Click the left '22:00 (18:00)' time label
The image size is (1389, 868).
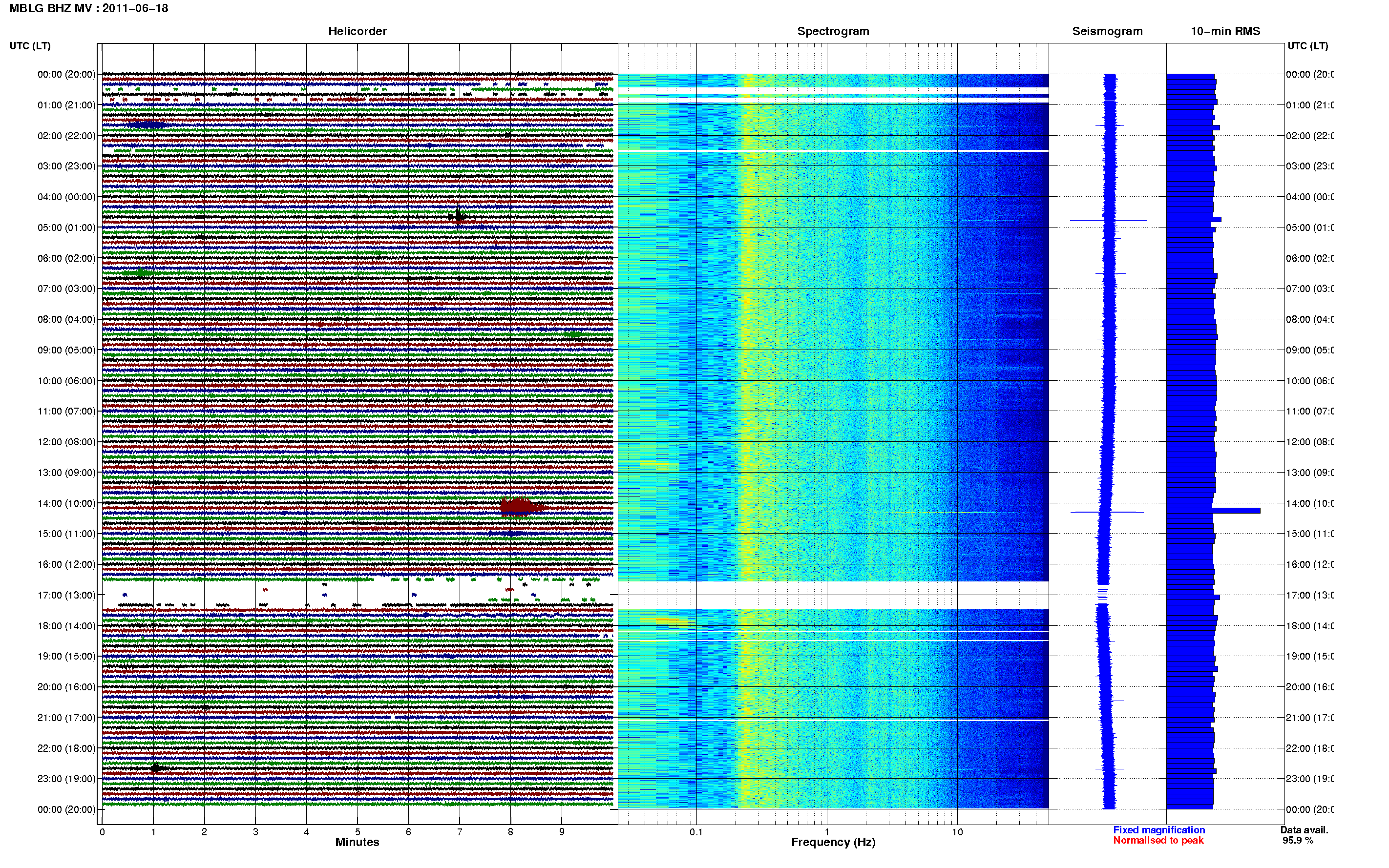[x=66, y=748]
